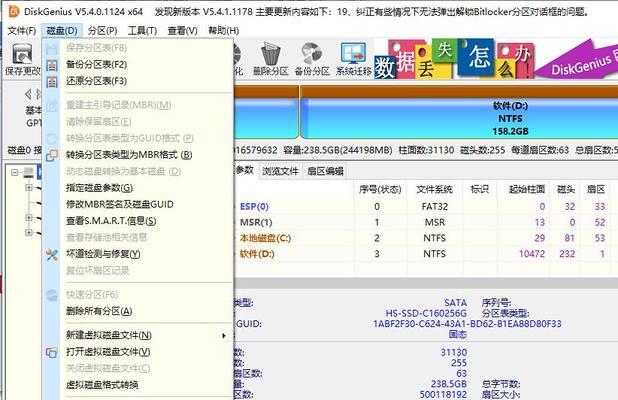
Task: Click the 打开虚拟磁盘文件 menu icon
Action: 52,352
